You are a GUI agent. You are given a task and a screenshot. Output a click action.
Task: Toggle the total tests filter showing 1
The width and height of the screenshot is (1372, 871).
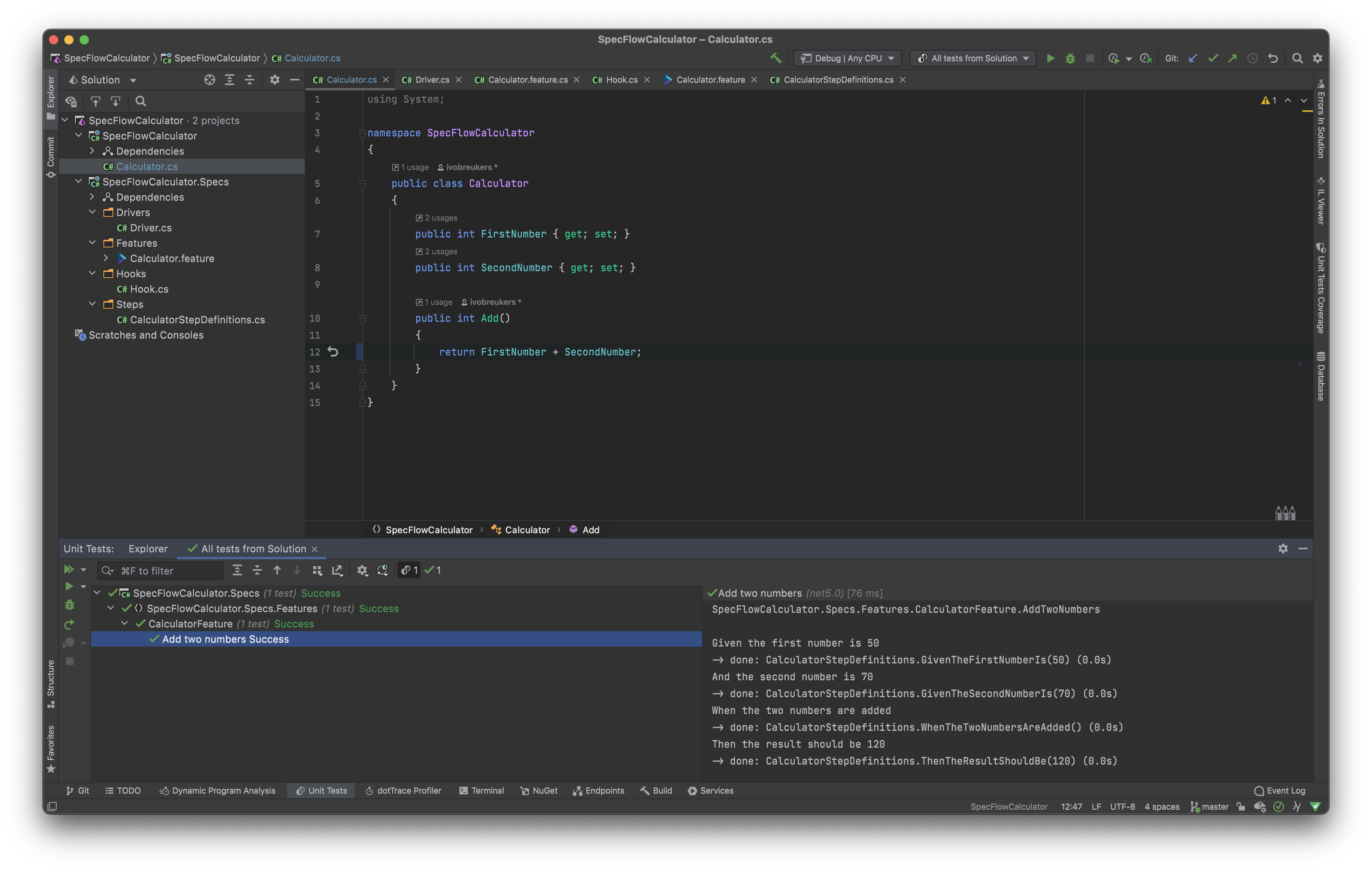pyautogui.click(x=409, y=570)
